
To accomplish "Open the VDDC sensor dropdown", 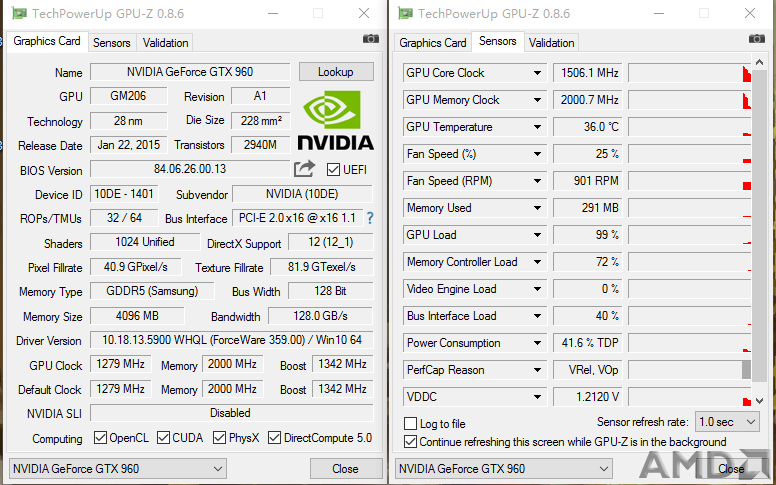I will point(537,397).
